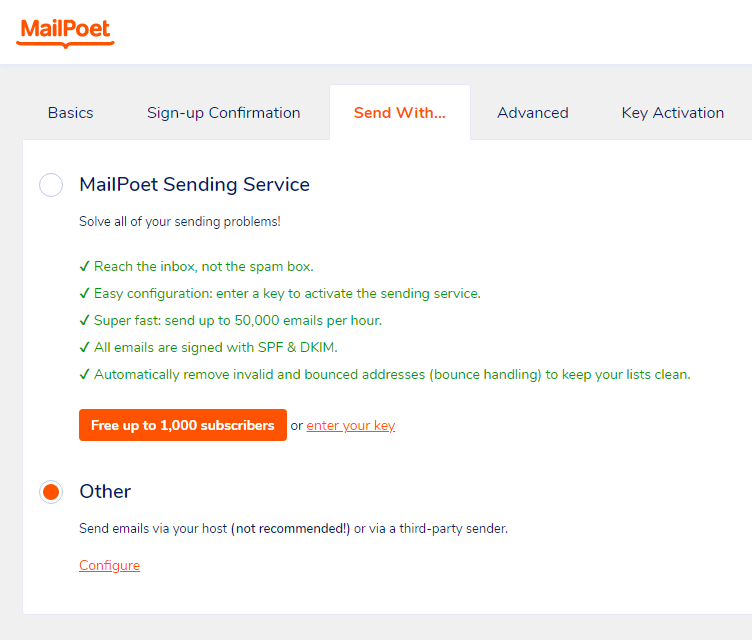Click the Send With... tab
The width and height of the screenshot is (752, 640).
coord(399,113)
